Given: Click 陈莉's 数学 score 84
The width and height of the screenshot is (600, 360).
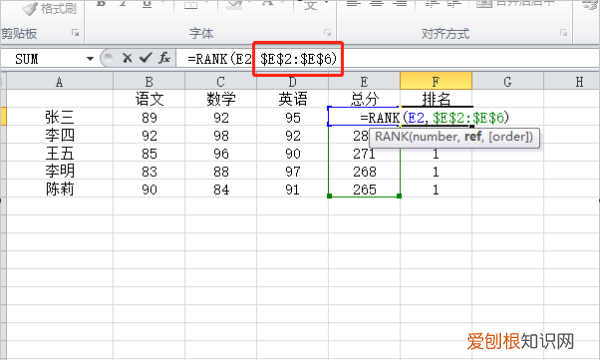Looking at the screenshot, I should 221,189.
